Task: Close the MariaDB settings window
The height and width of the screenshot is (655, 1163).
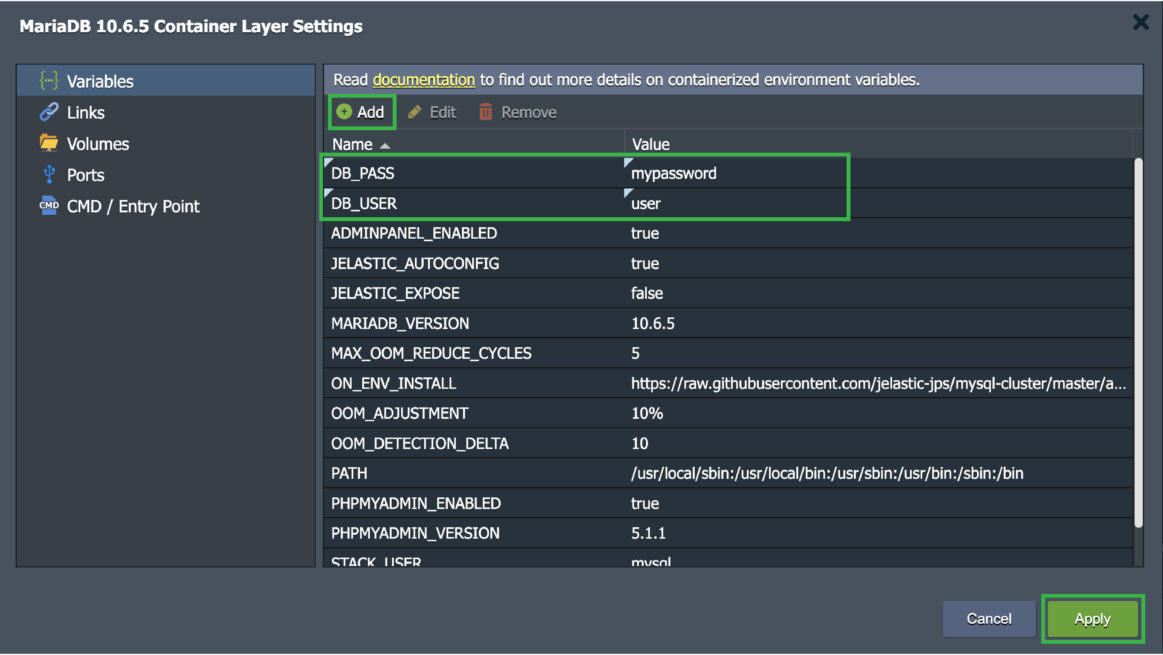Action: click(1140, 20)
